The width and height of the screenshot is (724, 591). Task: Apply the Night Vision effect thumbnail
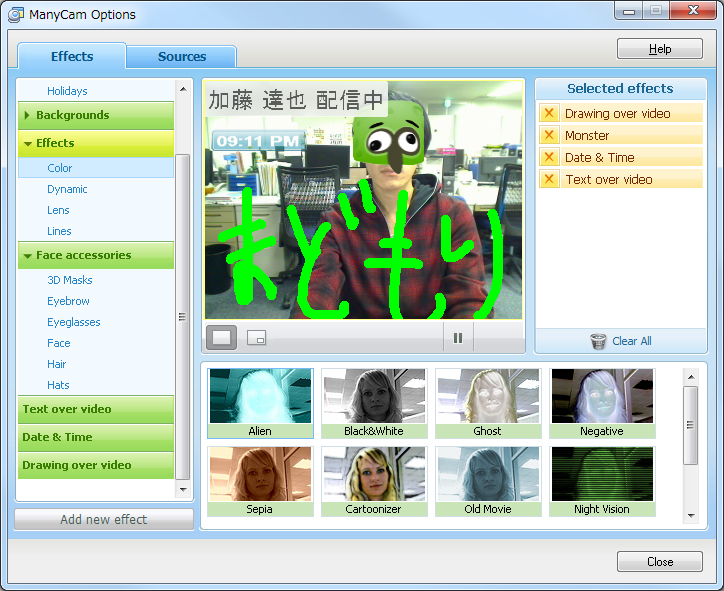click(602, 481)
